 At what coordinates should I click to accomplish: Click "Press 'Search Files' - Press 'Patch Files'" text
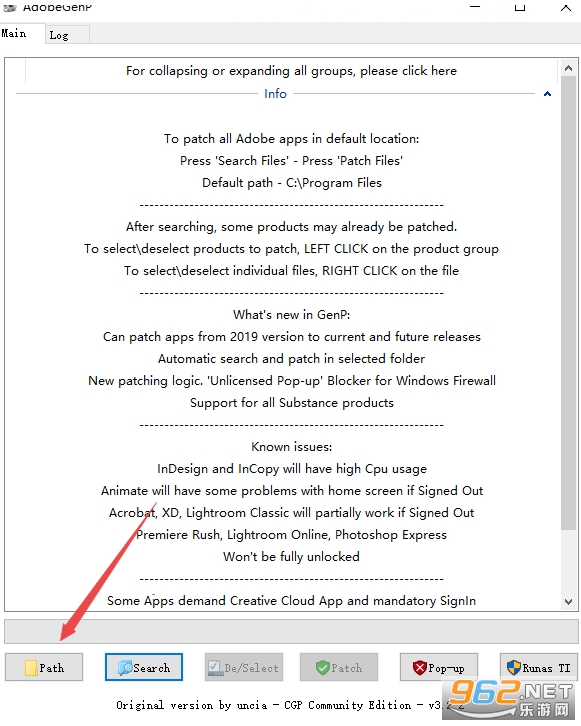click(x=291, y=161)
